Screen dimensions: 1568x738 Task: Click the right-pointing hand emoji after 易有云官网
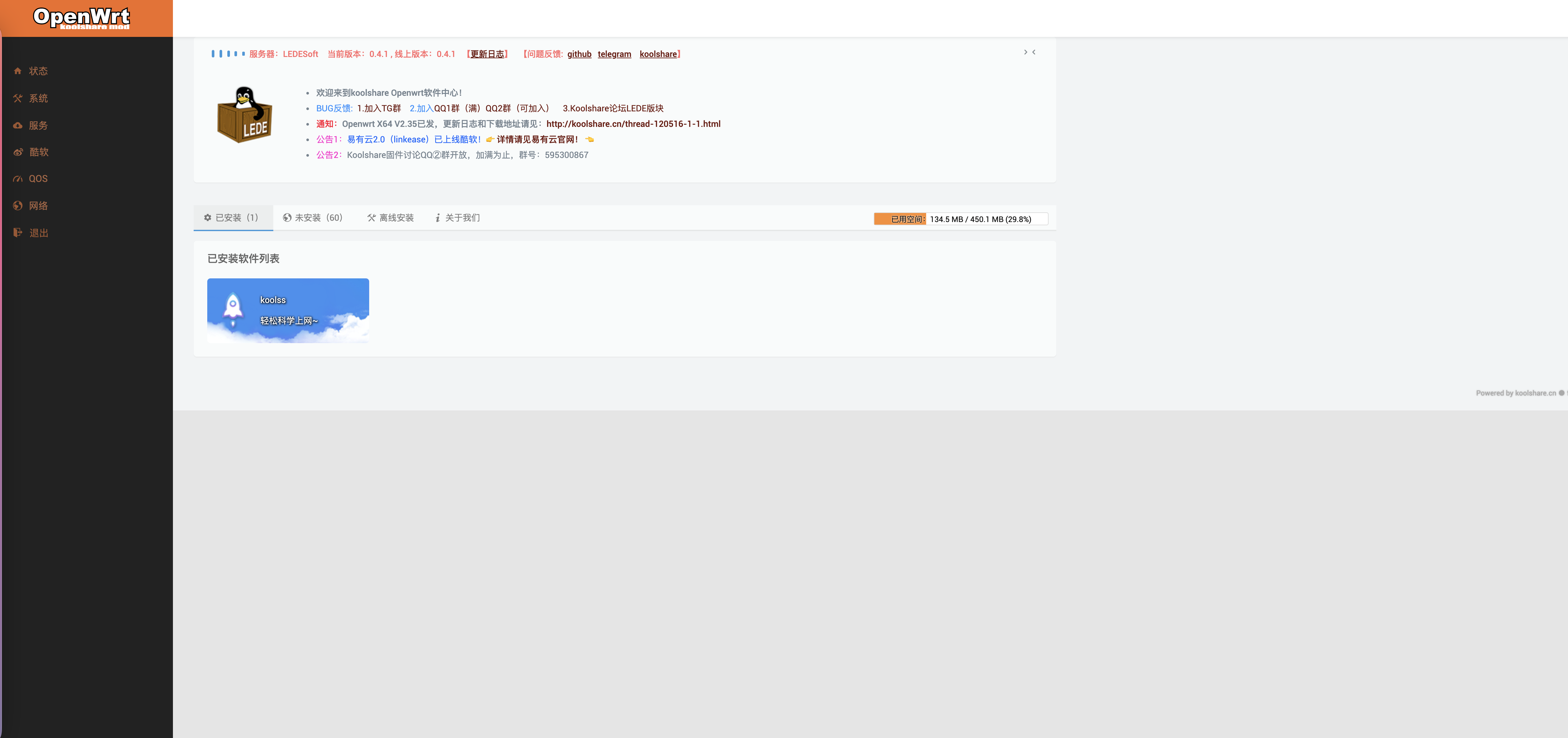point(589,140)
